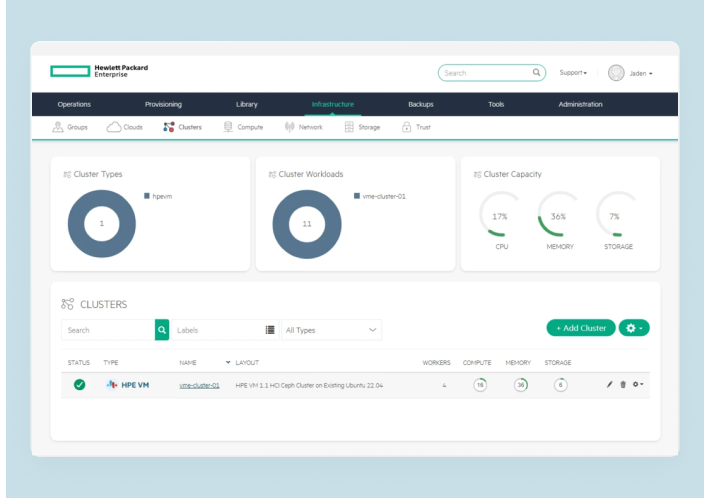Open the Backups menu
710x498 pixels.
(421, 104)
